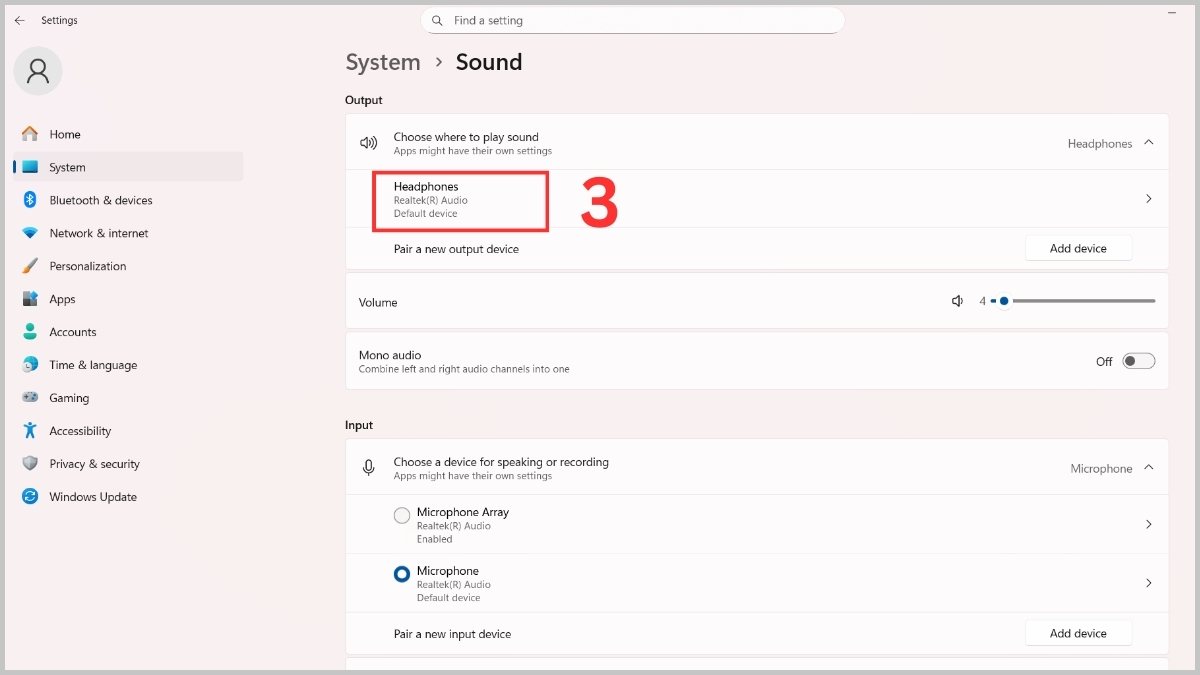Image resolution: width=1200 pixels, height=675 pixels.
Task: Click the user account avatar
Action: 37,71
